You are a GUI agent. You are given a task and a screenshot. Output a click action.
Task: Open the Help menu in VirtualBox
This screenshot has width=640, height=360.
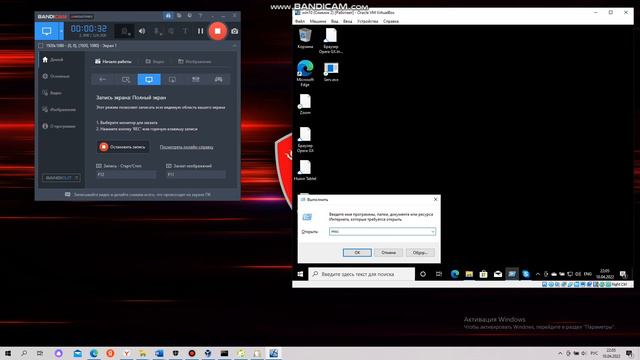pos(391,21)
